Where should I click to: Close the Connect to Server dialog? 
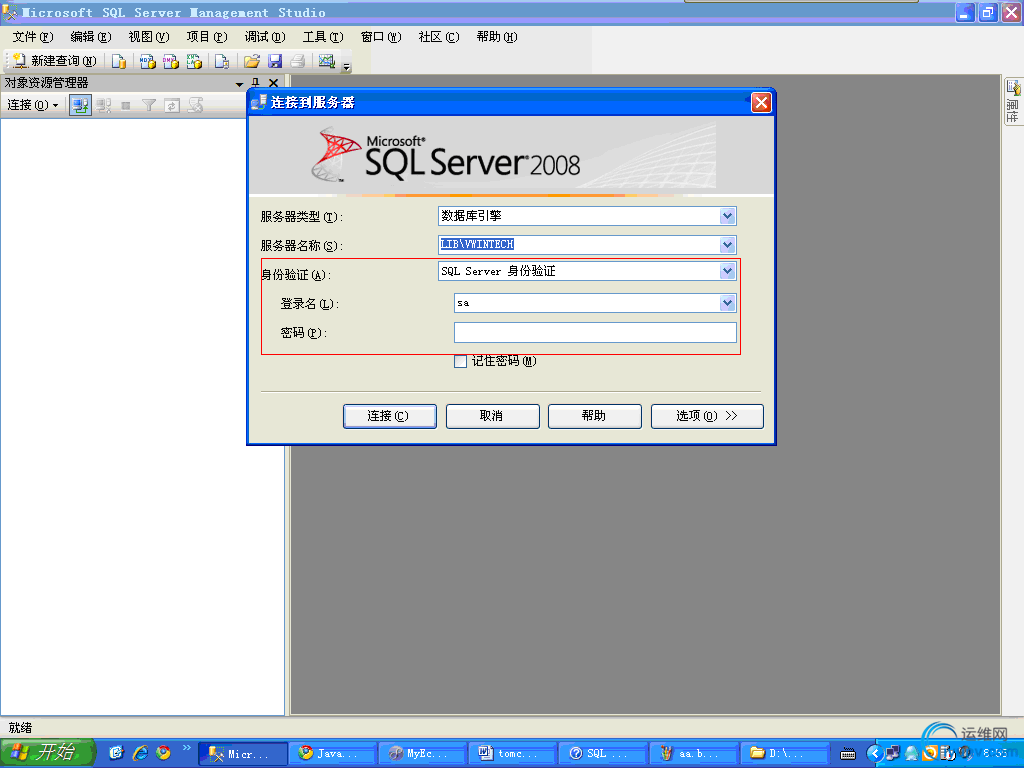pyautogui.click(x=761, y=103)
